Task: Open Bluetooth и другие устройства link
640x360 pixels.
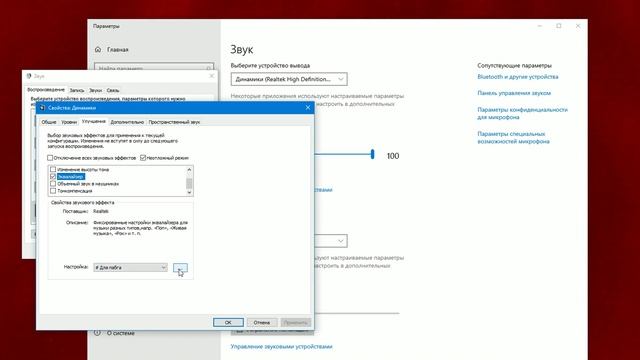Action: click(x=518, y=77)
